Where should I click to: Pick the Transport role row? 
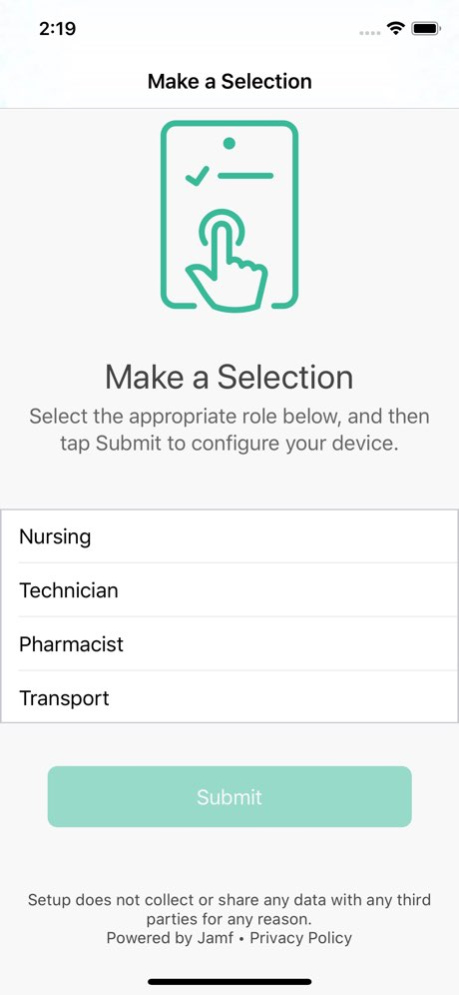pyautogui.click(x=229, y=697)
